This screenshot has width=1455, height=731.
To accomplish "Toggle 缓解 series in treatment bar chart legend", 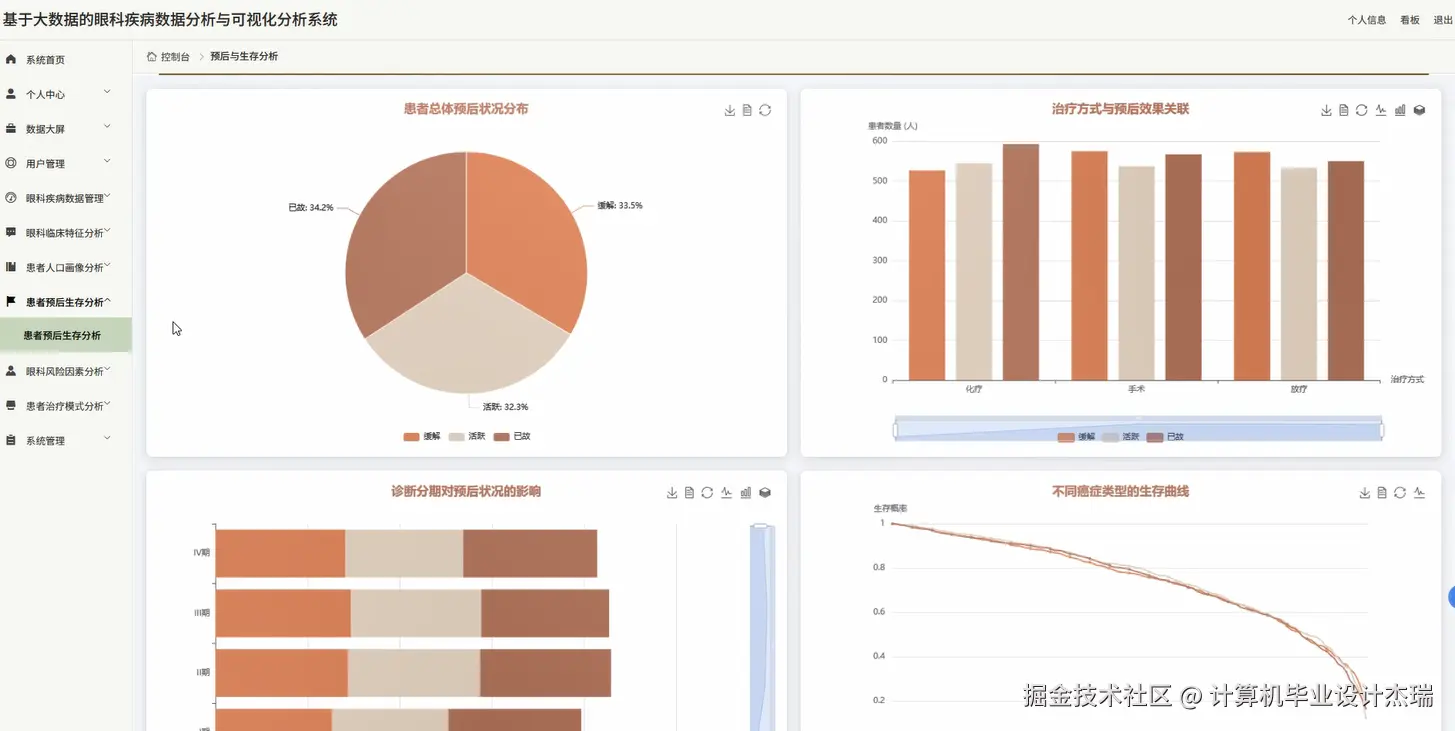I will point(1076,437).
